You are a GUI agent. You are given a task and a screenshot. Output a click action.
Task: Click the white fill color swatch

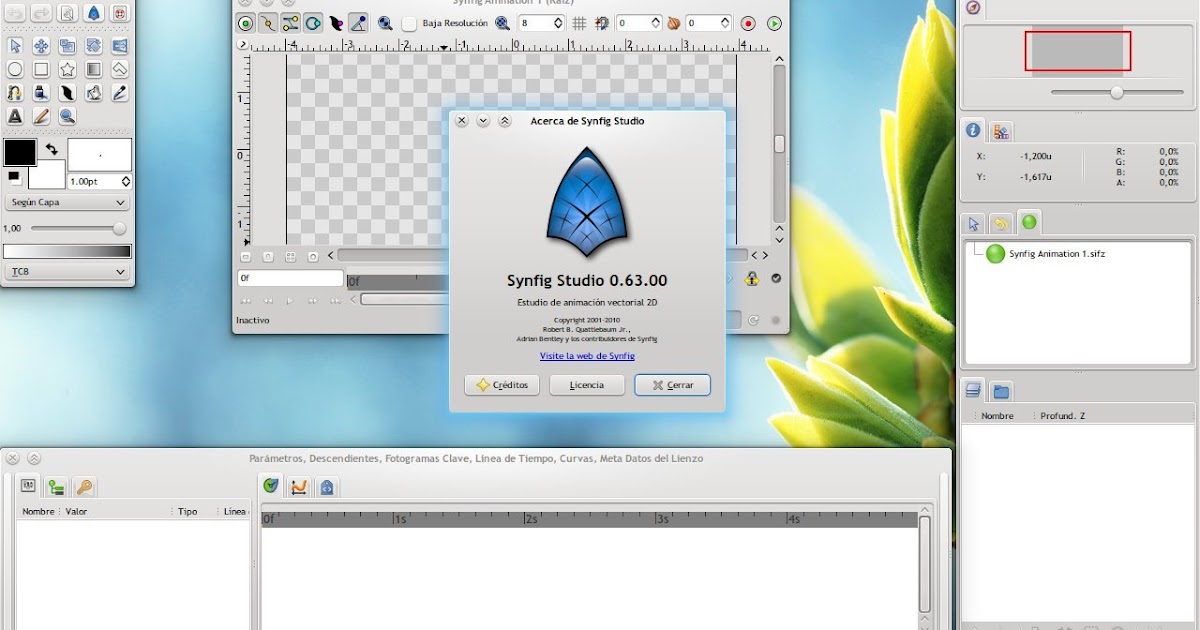tap(47, 177)
